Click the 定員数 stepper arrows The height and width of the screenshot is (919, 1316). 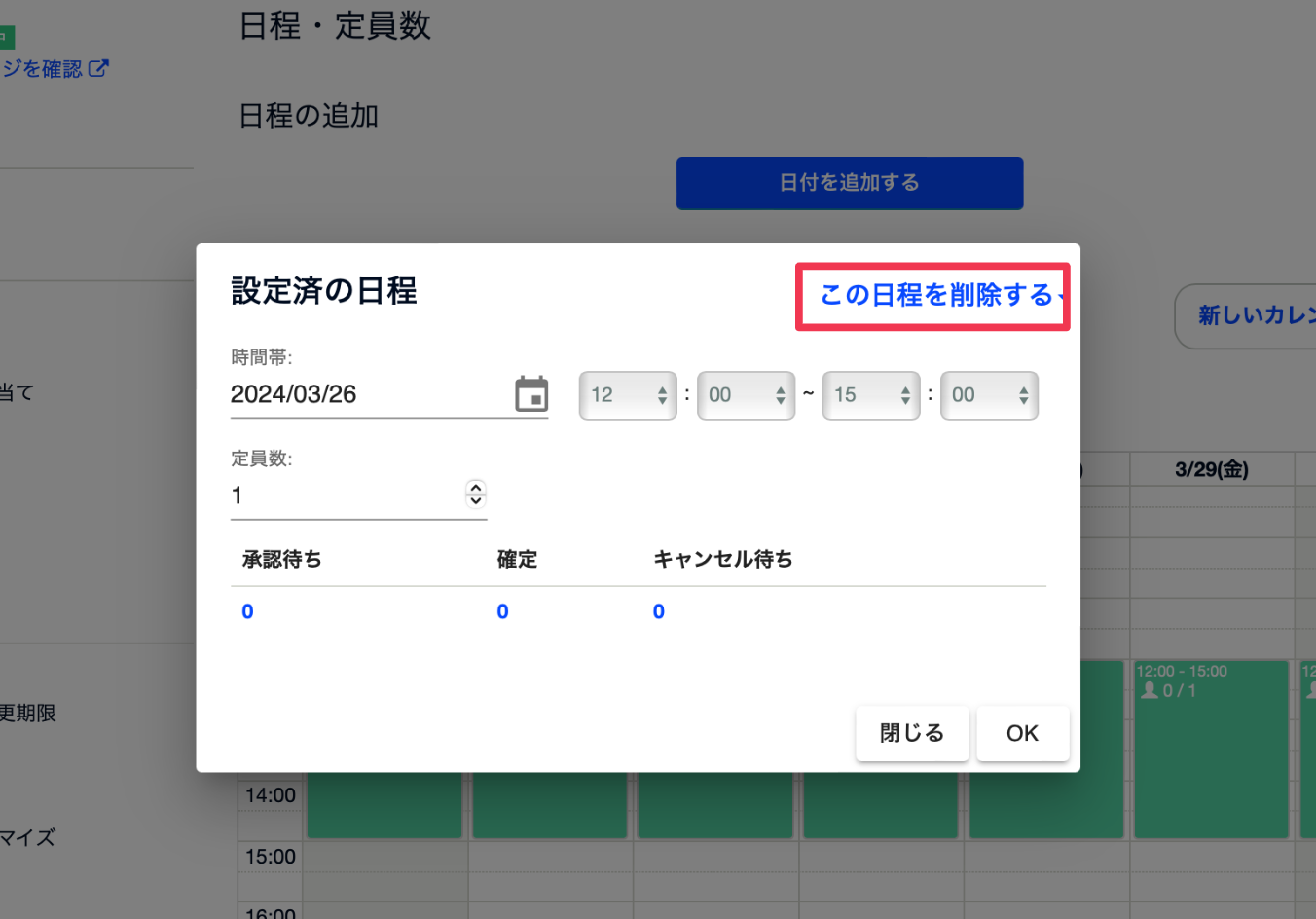coord(476,495)
